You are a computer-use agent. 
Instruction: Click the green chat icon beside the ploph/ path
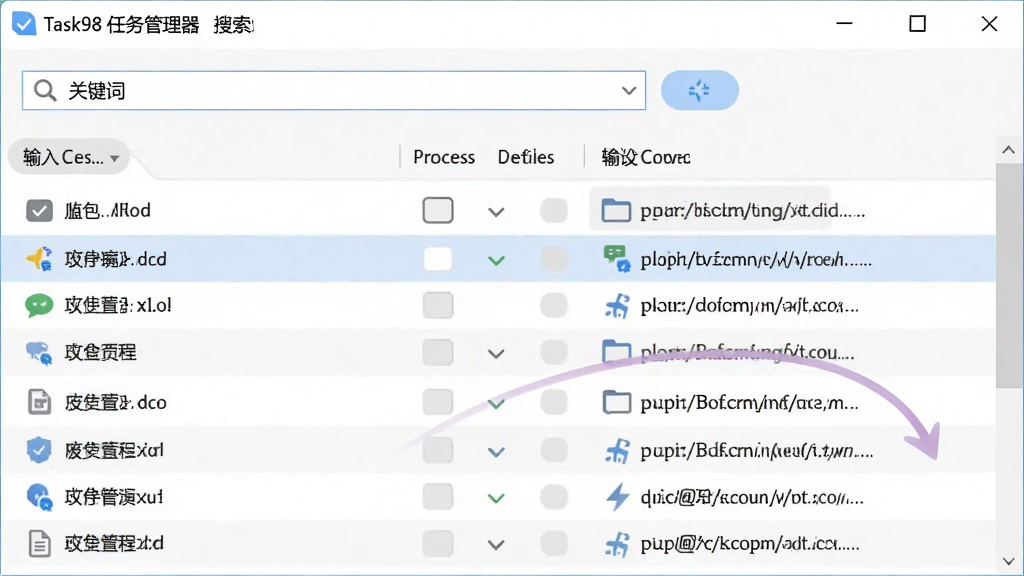[616, 259]
